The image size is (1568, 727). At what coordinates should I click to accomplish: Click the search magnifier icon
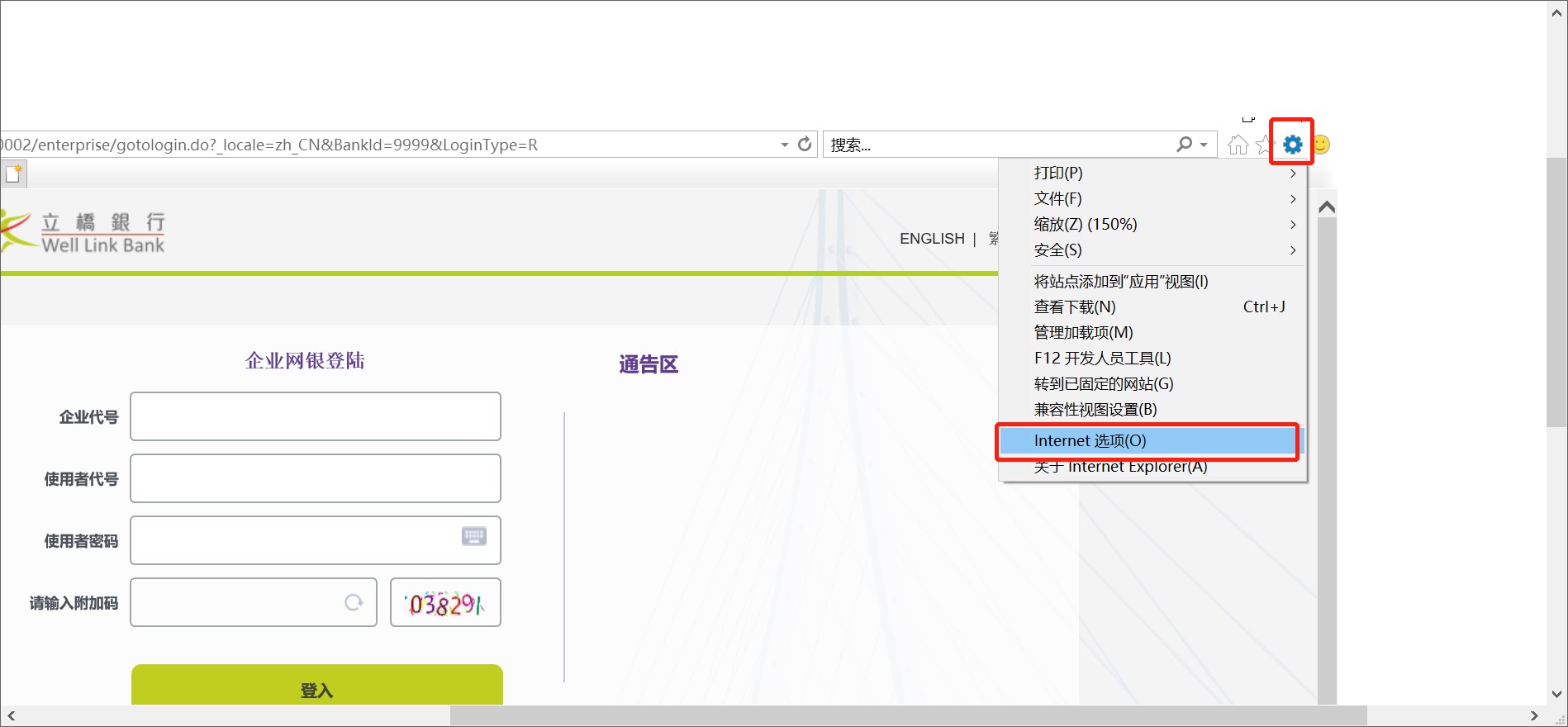pyautogui.click(x=1184, y=145)
